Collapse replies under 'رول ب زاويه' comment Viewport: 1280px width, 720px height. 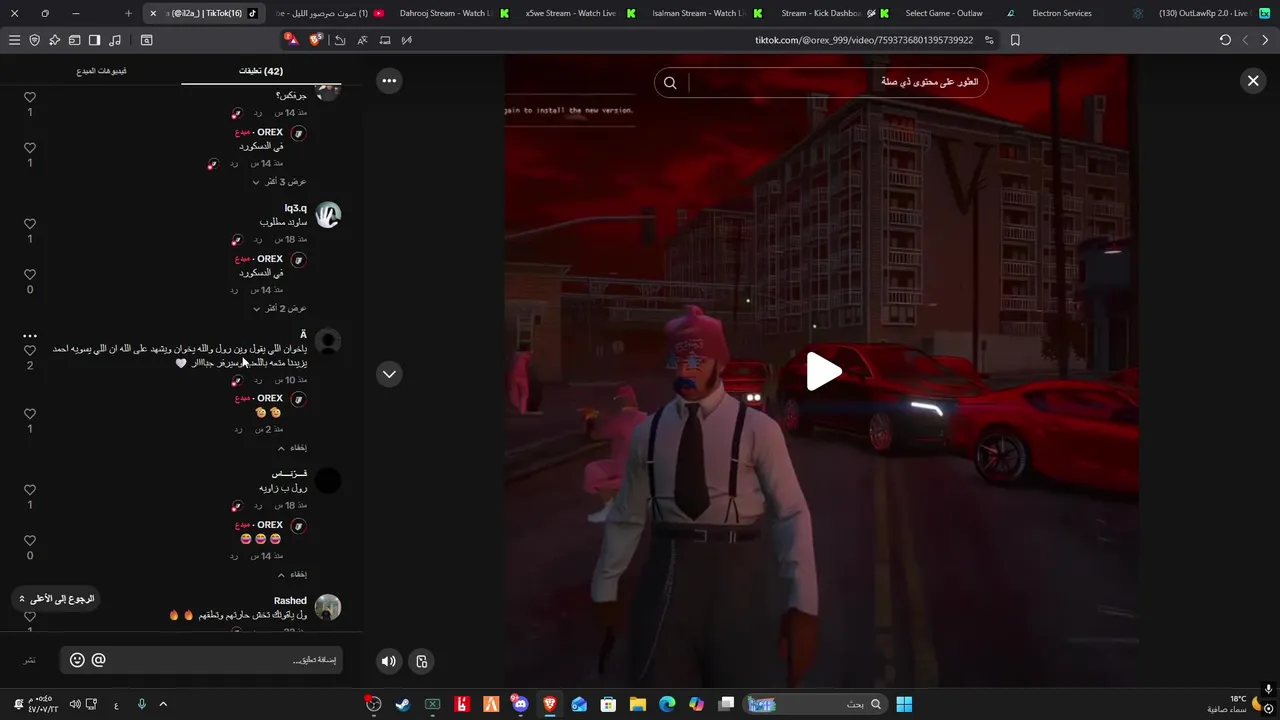pos(292,574)
